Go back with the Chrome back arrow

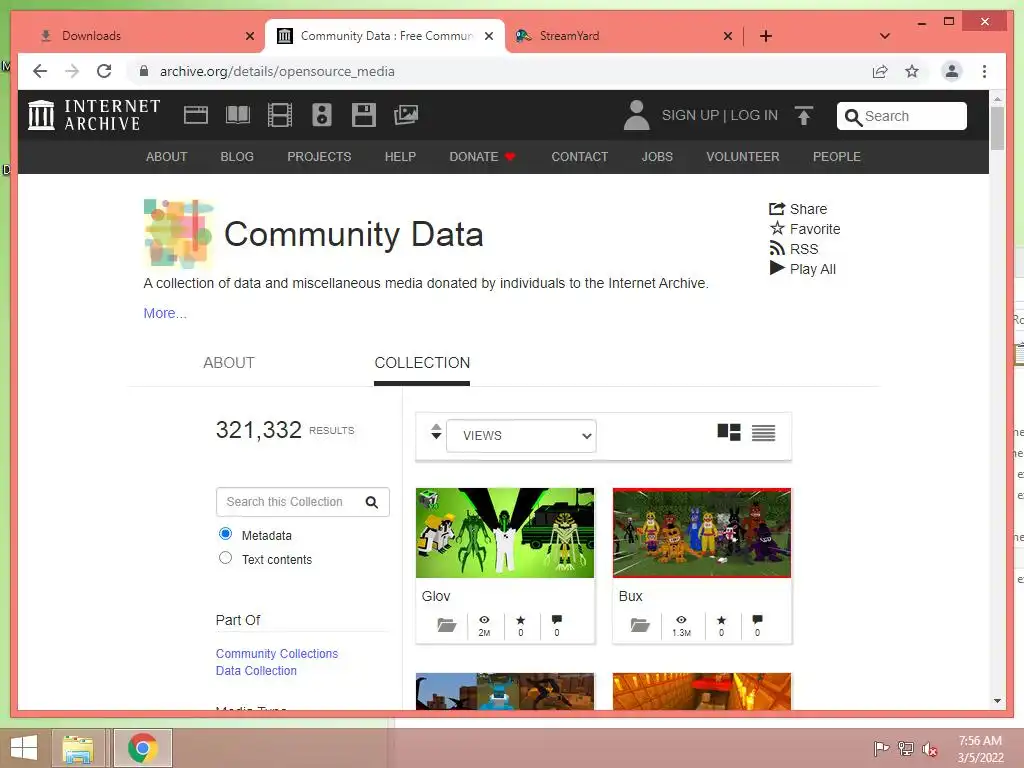(40, 71)
